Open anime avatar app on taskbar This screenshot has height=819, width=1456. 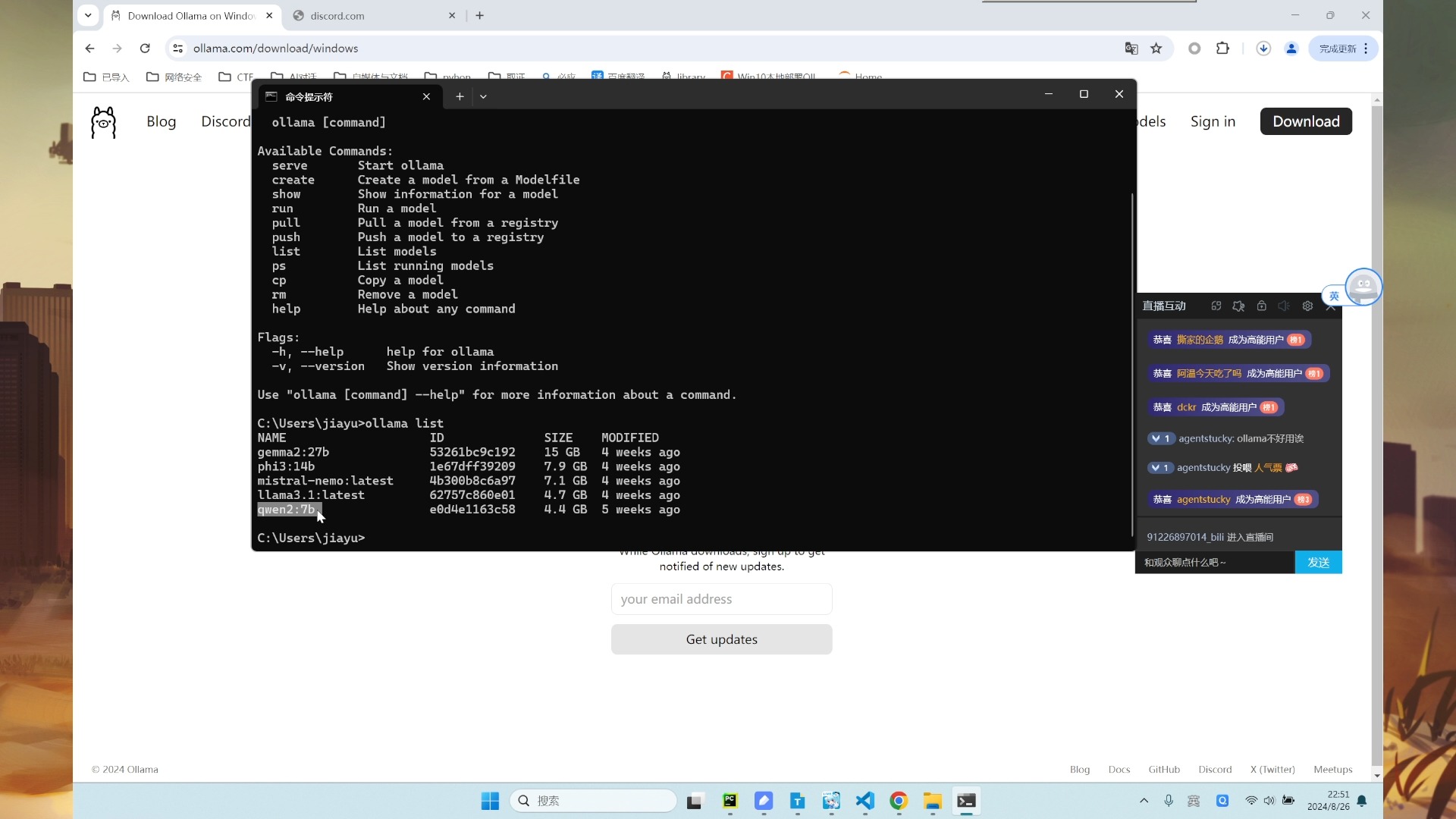[831, 801]
